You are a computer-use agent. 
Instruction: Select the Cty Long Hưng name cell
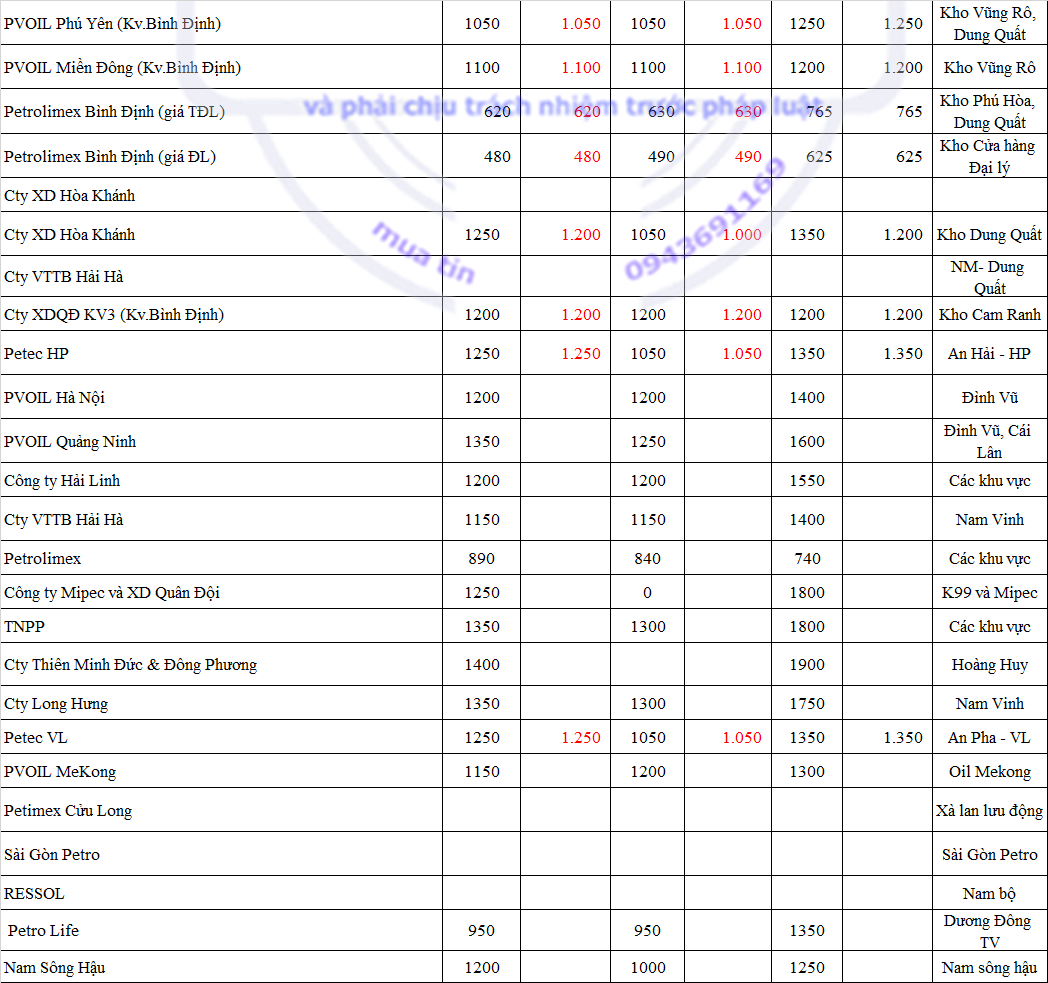[221, 703]
